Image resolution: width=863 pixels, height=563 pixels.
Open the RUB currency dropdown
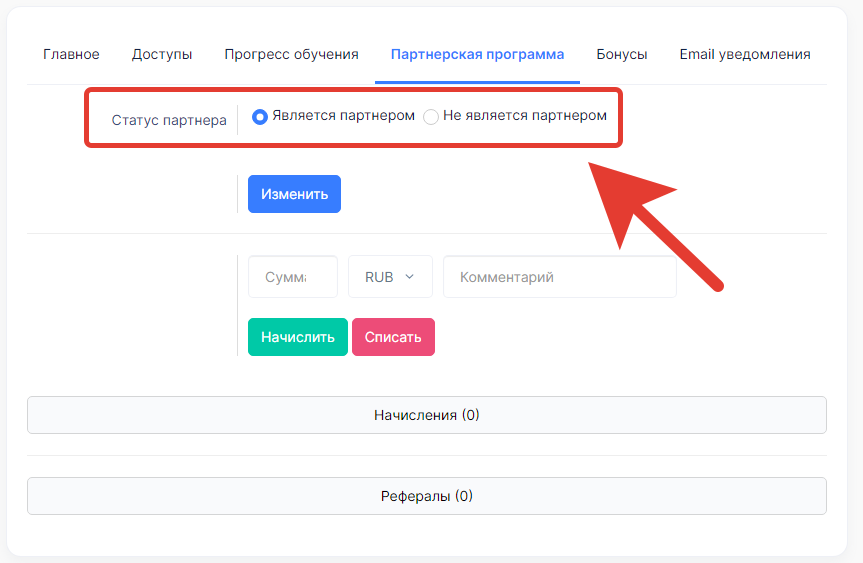(x=390, y=277)
